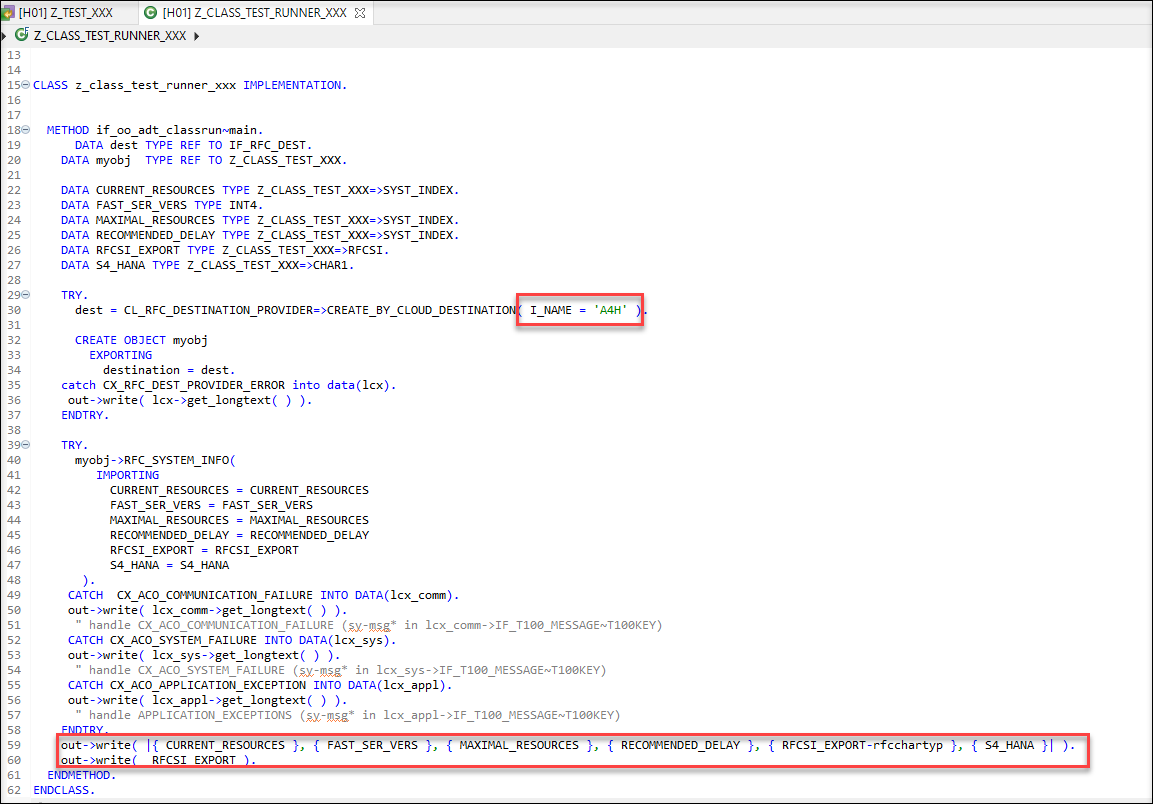Click the Z_CLASS_TEST_RUNNER_XXX breadcrumb class icon

point(21,35)
